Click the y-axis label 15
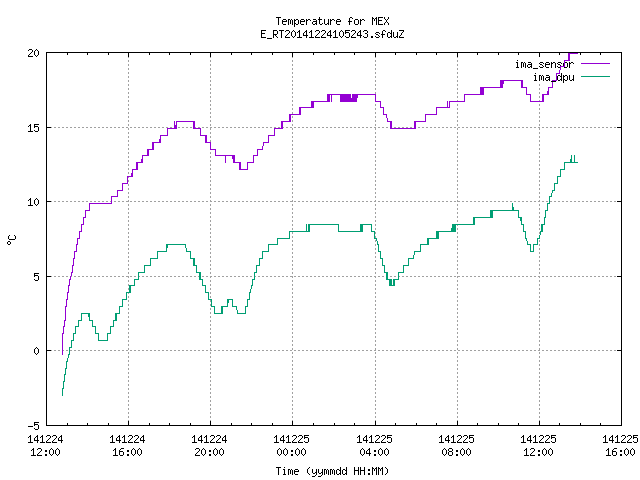The width and height of the screenshot is (640, 480). (x=33, y=128)
